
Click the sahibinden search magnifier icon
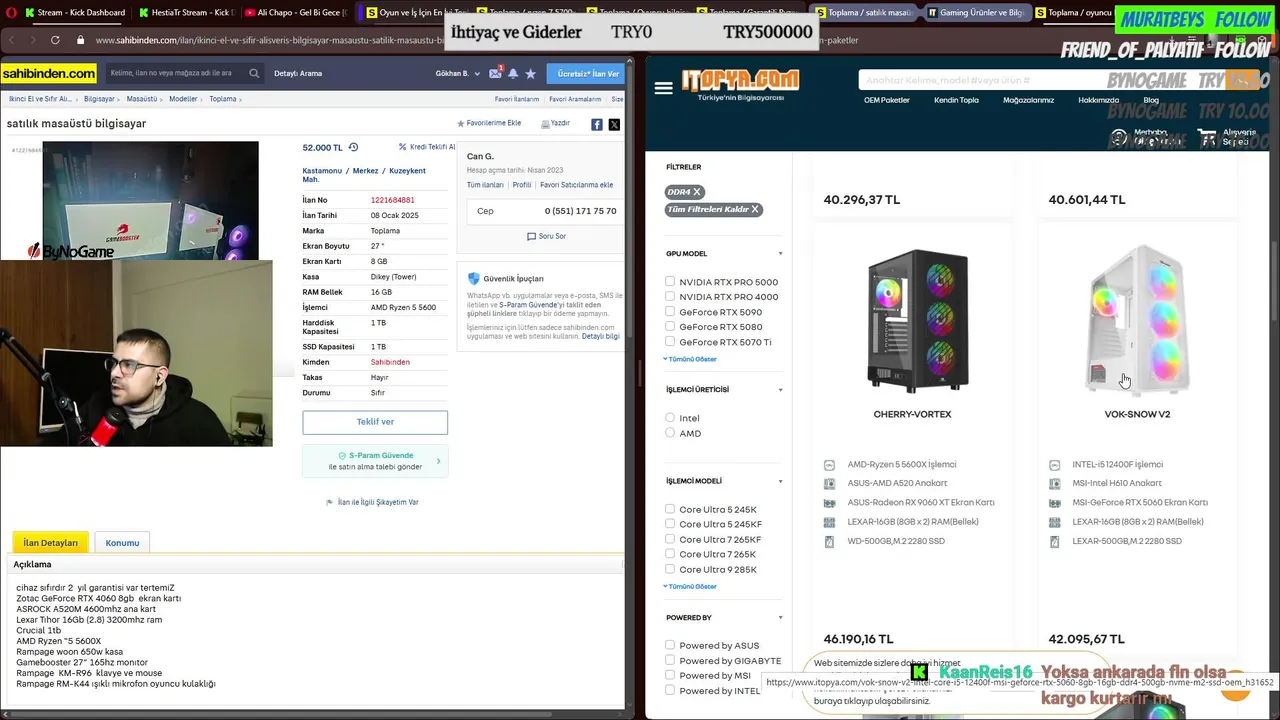click(254, 73)
